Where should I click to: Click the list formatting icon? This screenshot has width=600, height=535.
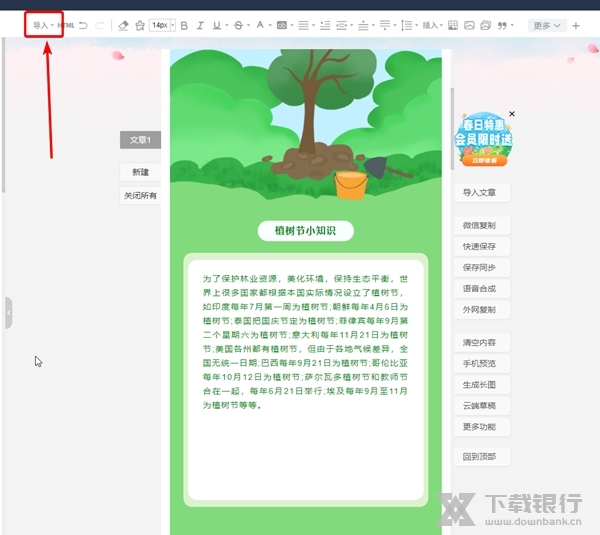click(325, 25)
